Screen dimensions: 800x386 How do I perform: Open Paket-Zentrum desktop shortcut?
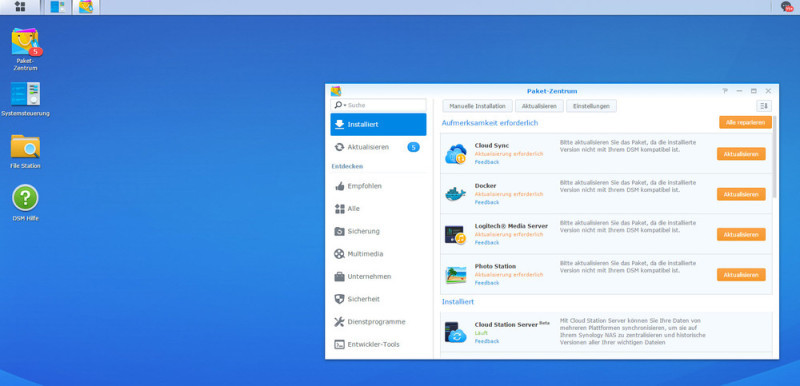(25, 49)
